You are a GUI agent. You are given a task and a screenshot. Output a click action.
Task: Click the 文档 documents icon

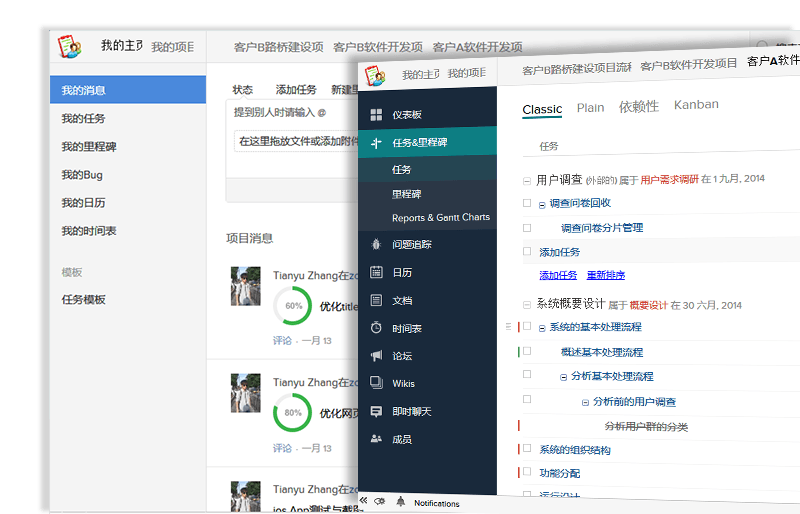(376, 300)
